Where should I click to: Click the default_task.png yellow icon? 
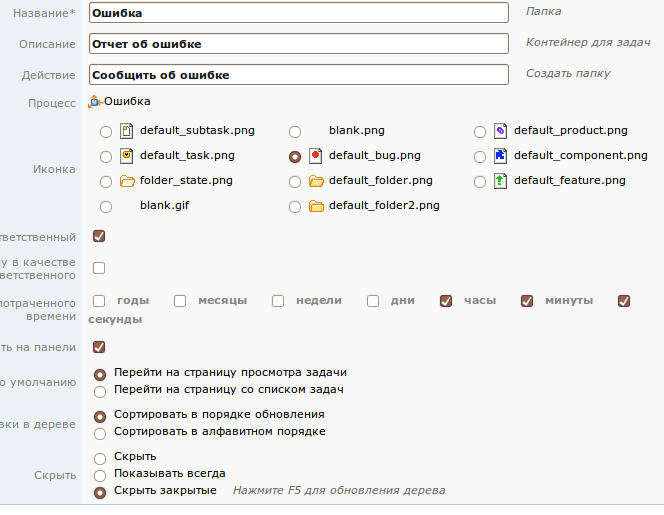coord(126,156)
